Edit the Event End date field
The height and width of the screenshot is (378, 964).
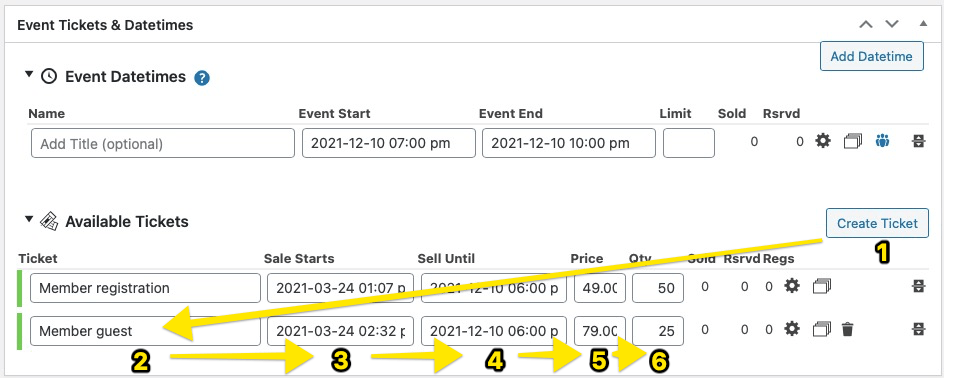[569, 143]
